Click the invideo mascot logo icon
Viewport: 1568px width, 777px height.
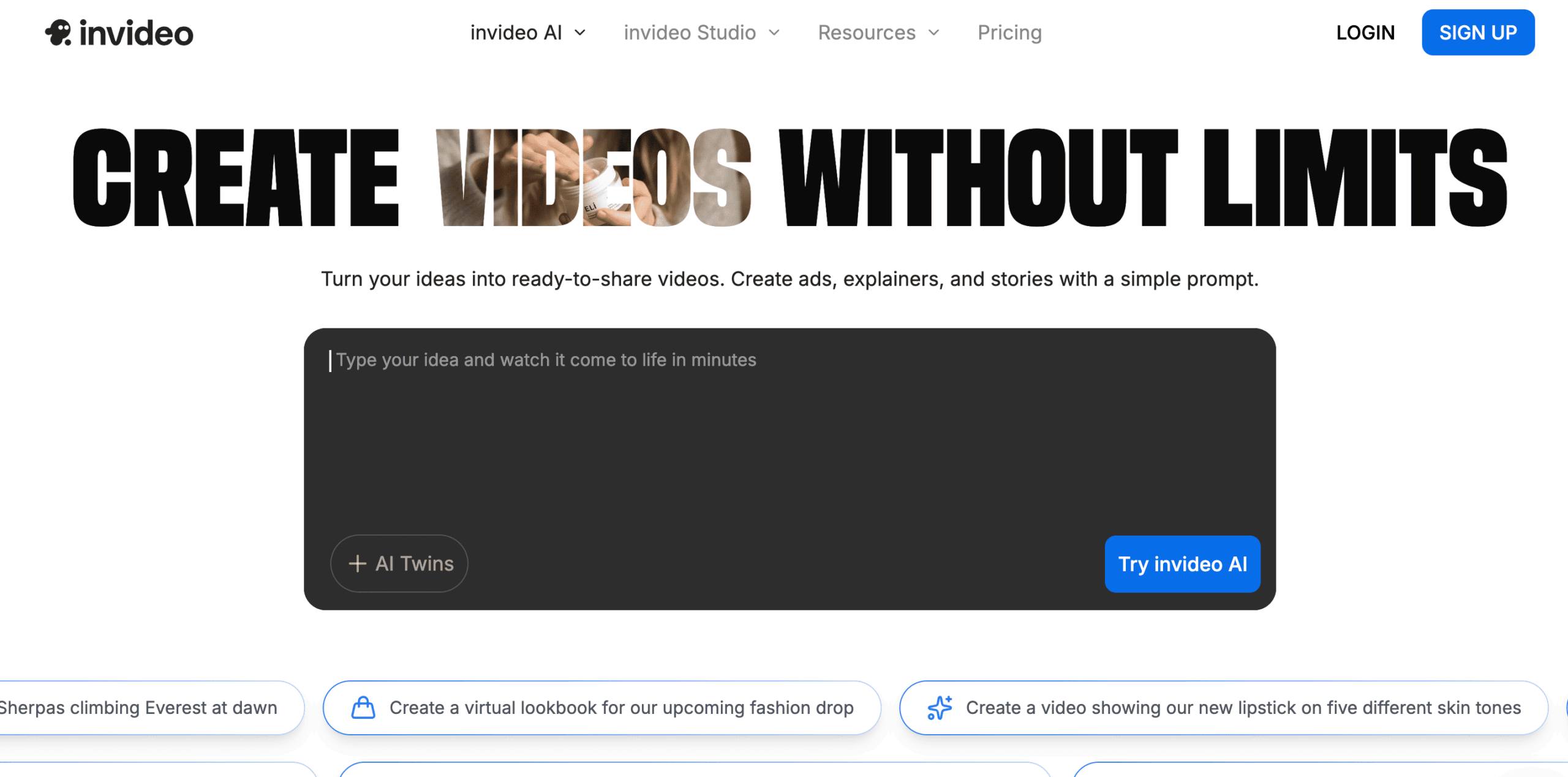point(58,32)
